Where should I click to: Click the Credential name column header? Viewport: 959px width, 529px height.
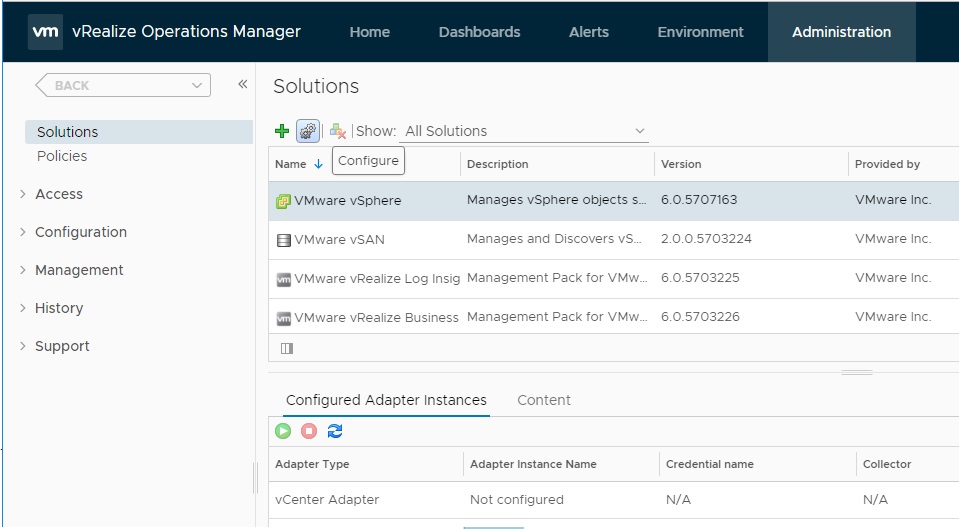[x=709, y=464]
